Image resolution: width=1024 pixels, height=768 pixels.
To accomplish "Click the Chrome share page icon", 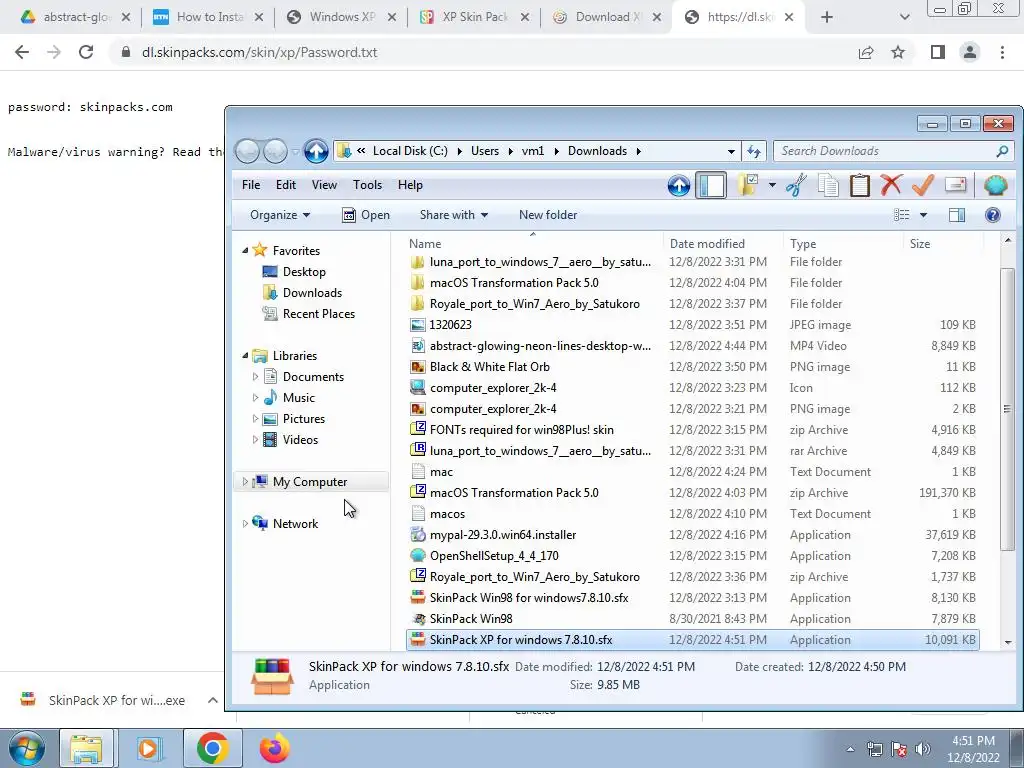I will click(x=866, y=52).
